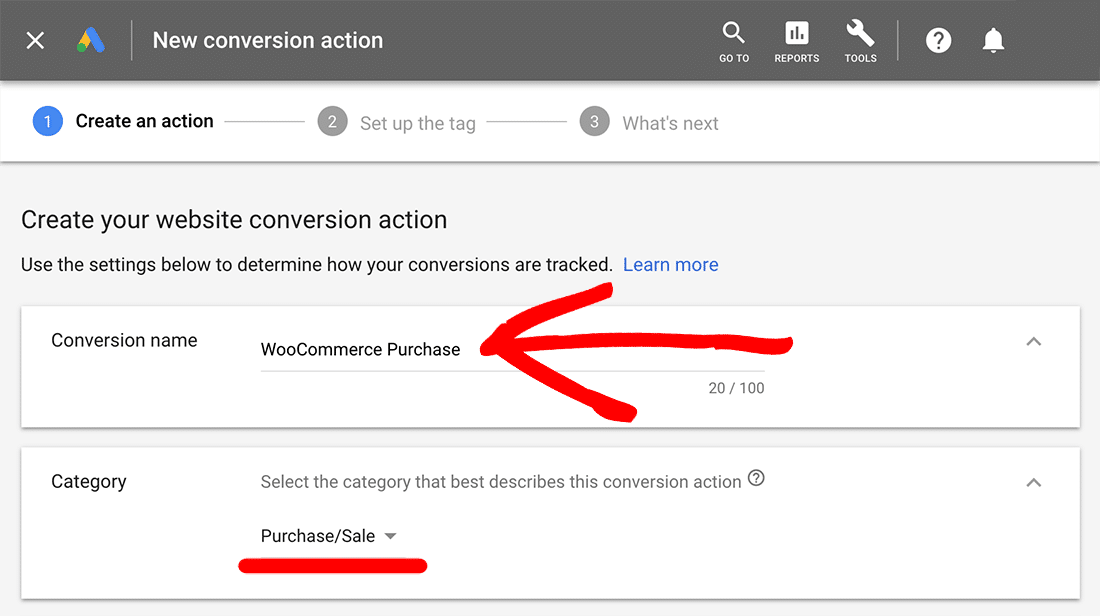Click the 20 / 100 character counter
1100x616 pixels.
point(736,388)
